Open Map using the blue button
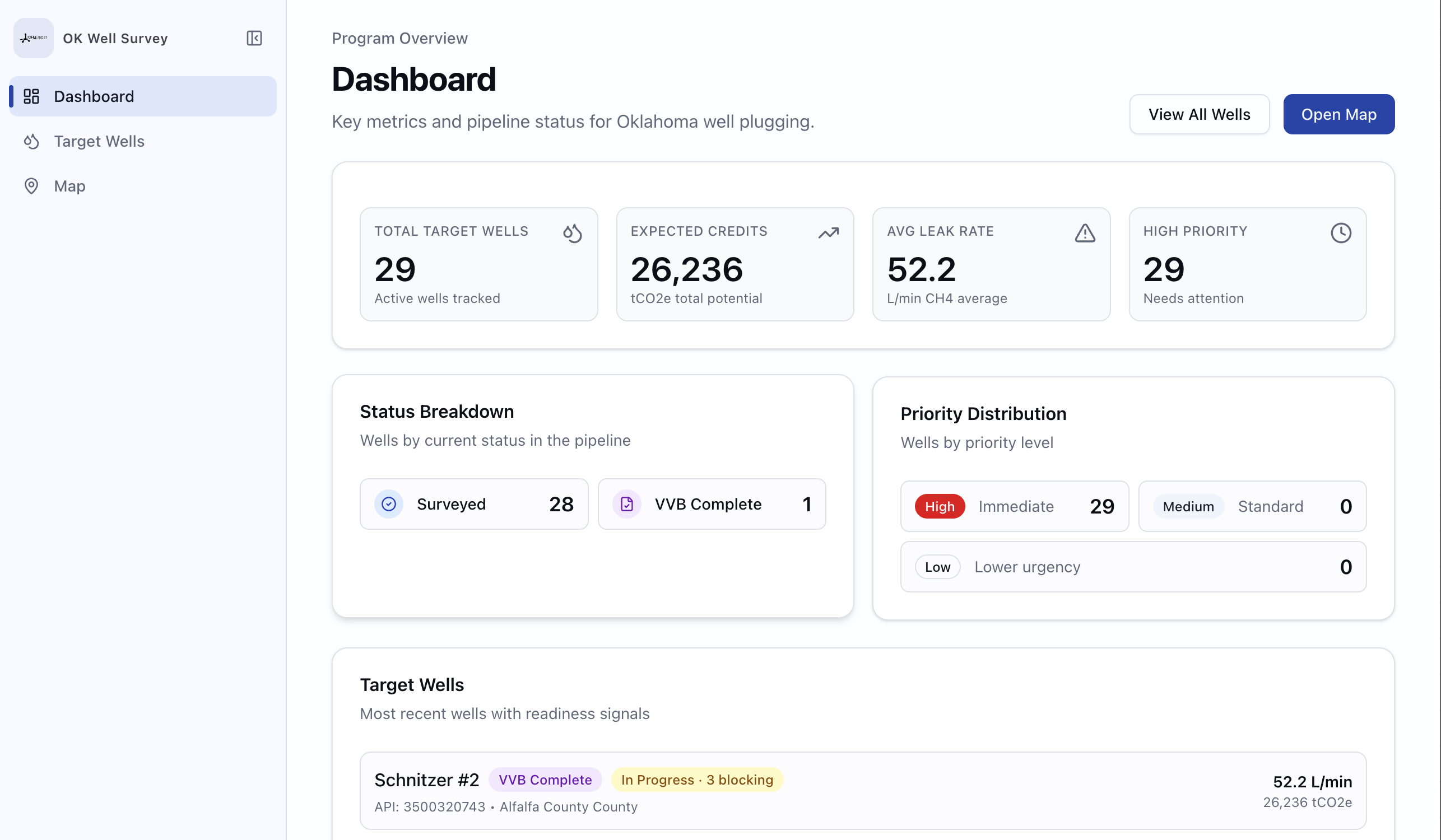Image resolution: width=1441 pixels, height=840 pixels. [1338, 114]
